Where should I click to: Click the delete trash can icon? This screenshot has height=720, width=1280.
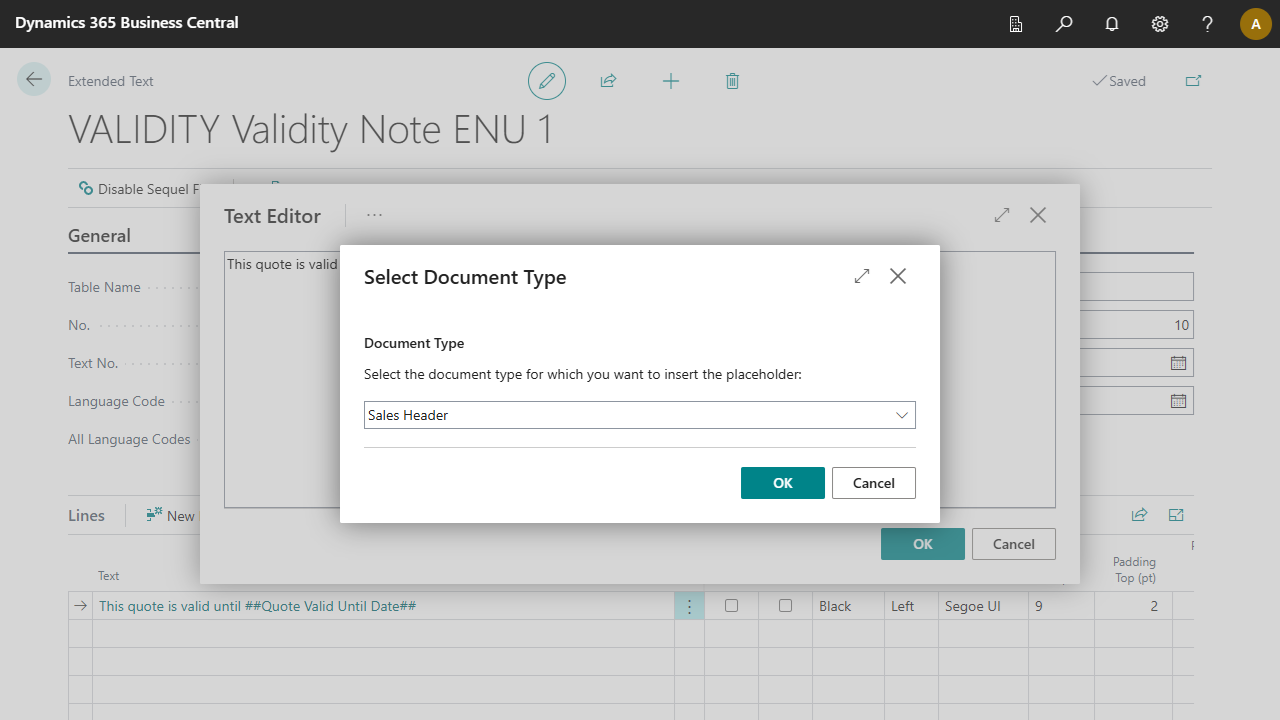pyautogui.click(x=732, y=81)
